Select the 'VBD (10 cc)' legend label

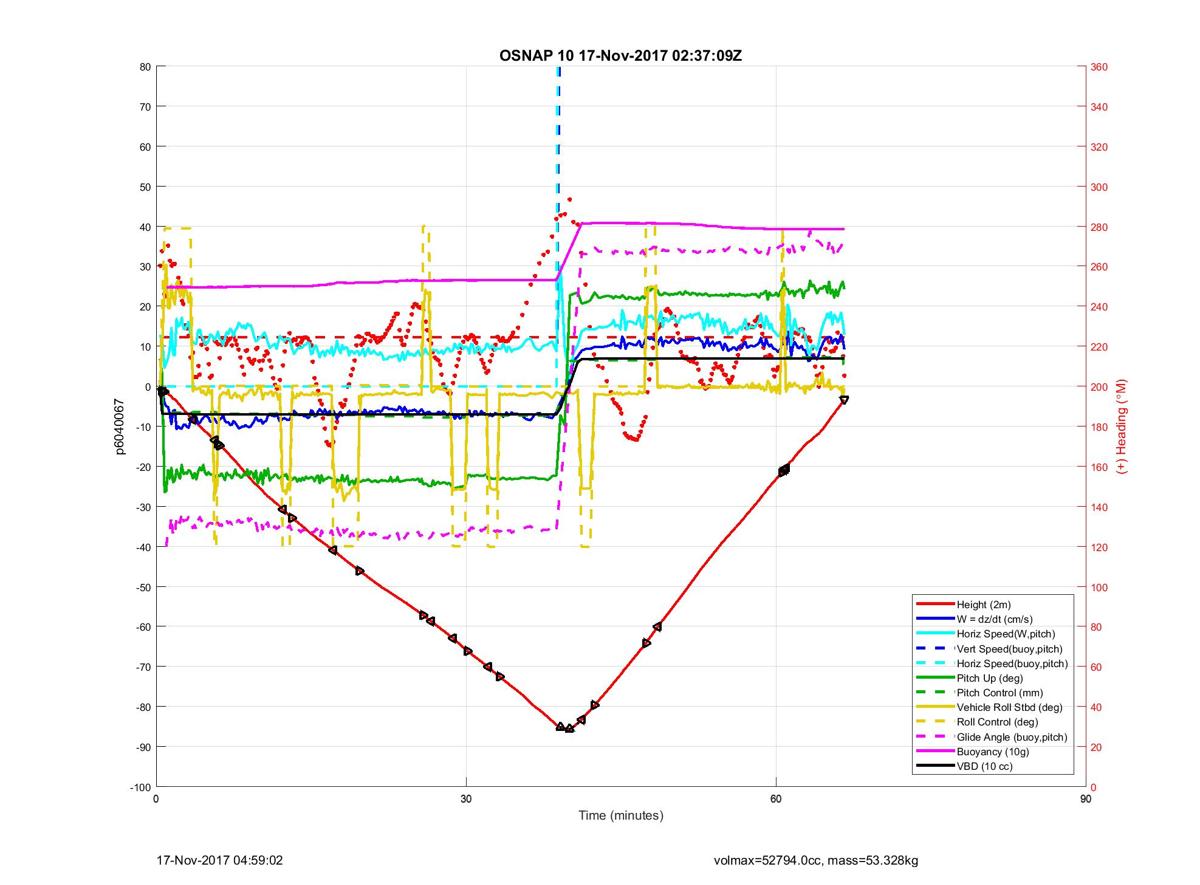pos(986,766)
